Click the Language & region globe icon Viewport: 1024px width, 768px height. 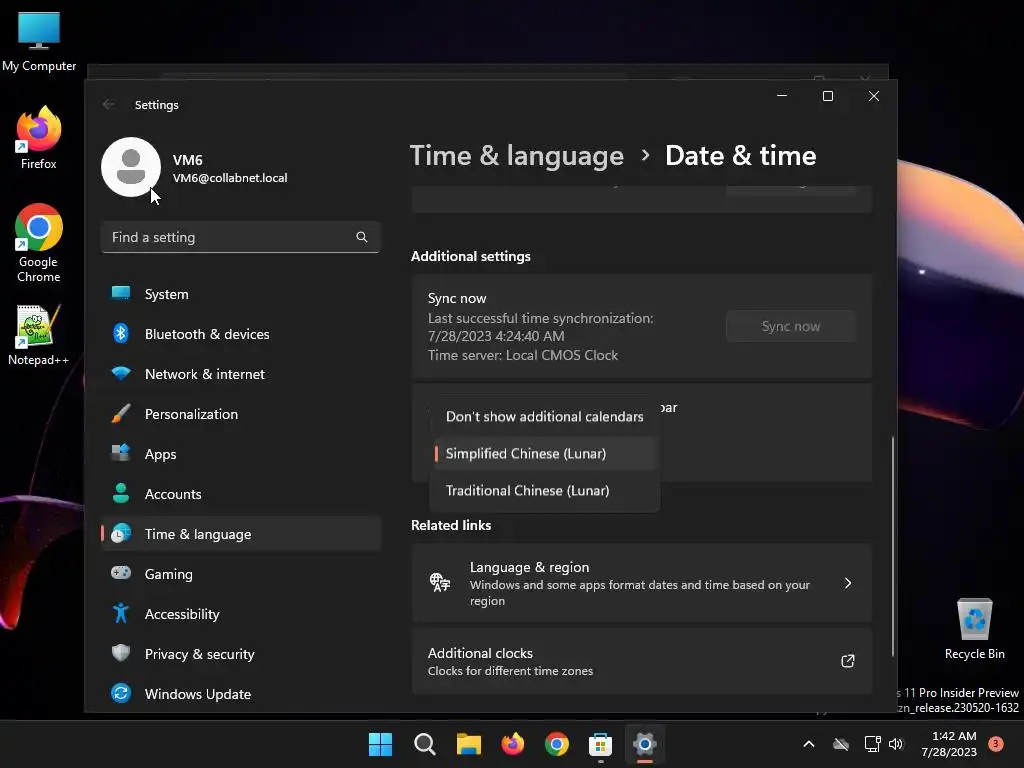(x=440, y=582)
